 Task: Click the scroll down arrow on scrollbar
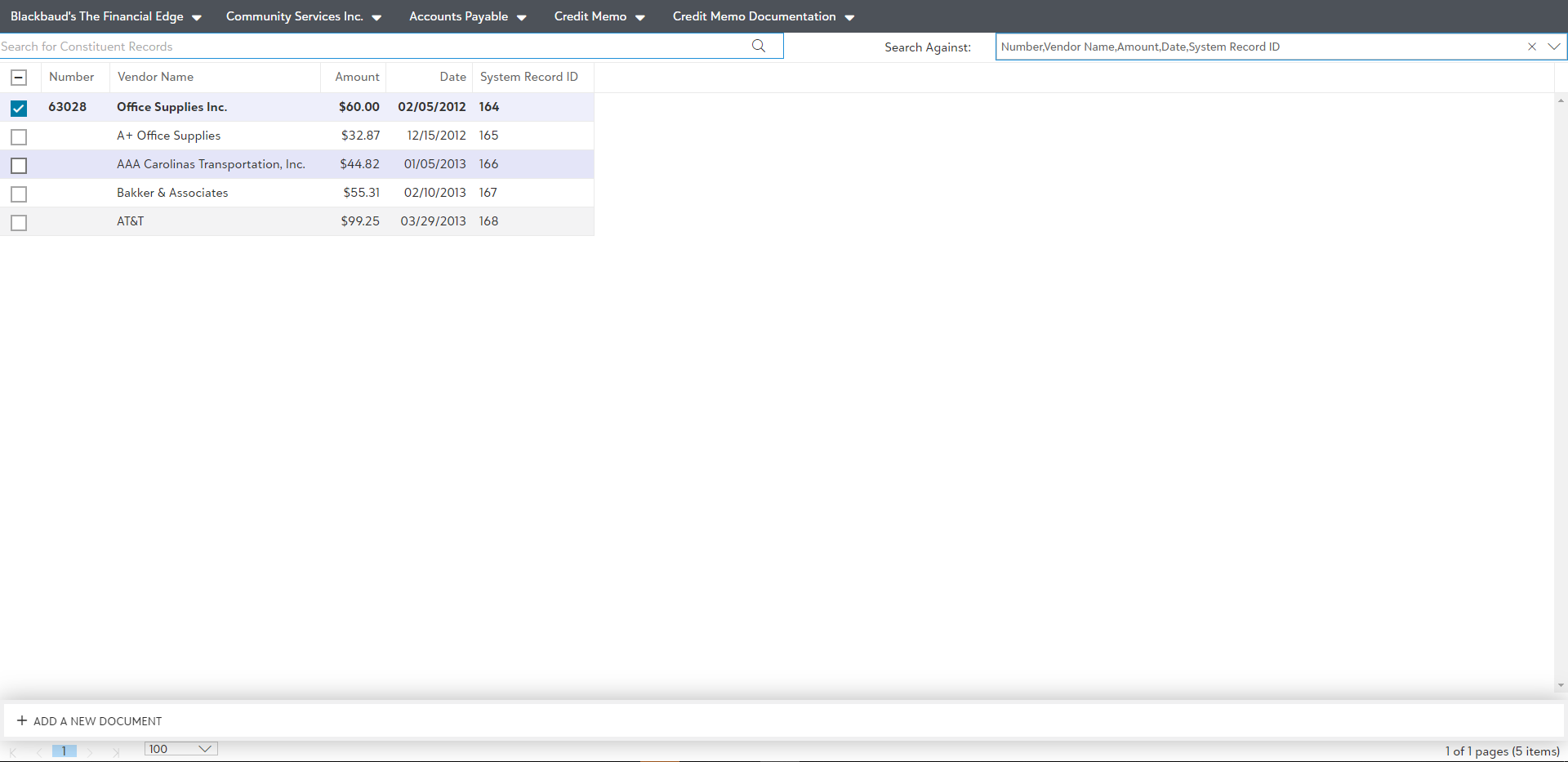(x=1561, y=685)
